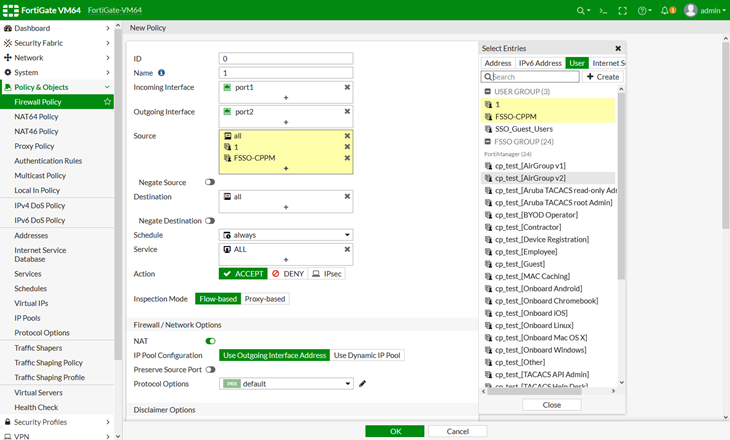Screen dimensions: 730x440
Task: Click the Dashboard gauge icon in sidebar
Action: click(x=7, y=28)
